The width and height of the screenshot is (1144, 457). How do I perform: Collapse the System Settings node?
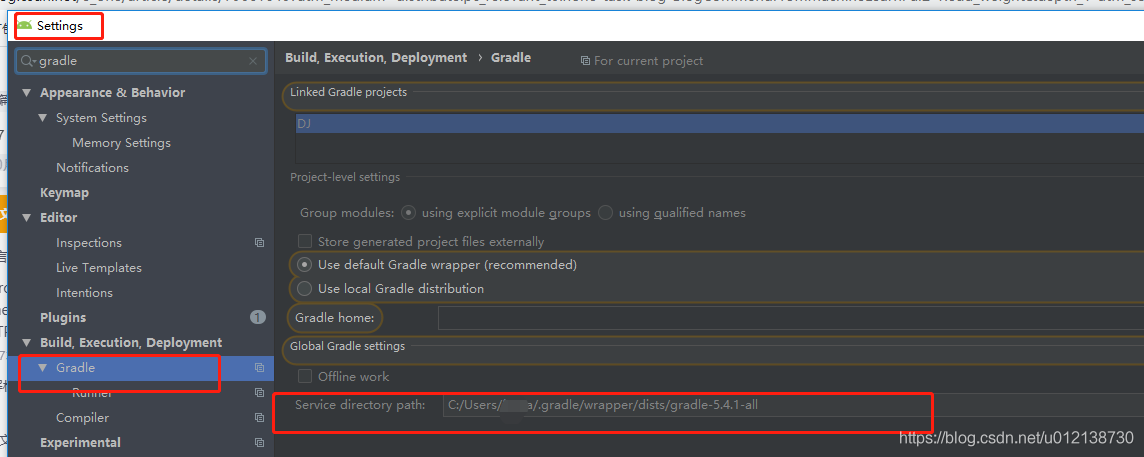43,118
